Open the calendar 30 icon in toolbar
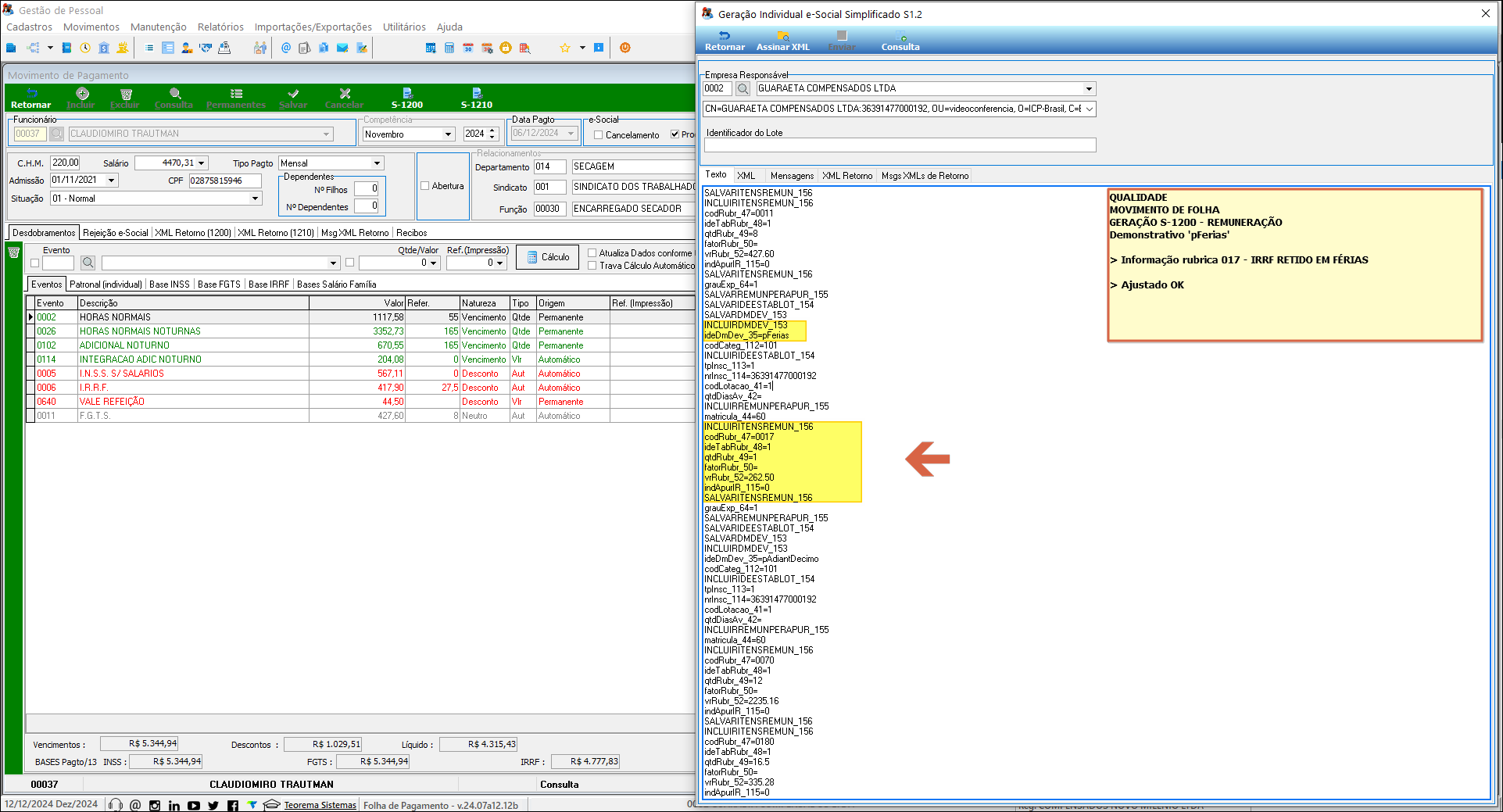 [468, 48]
